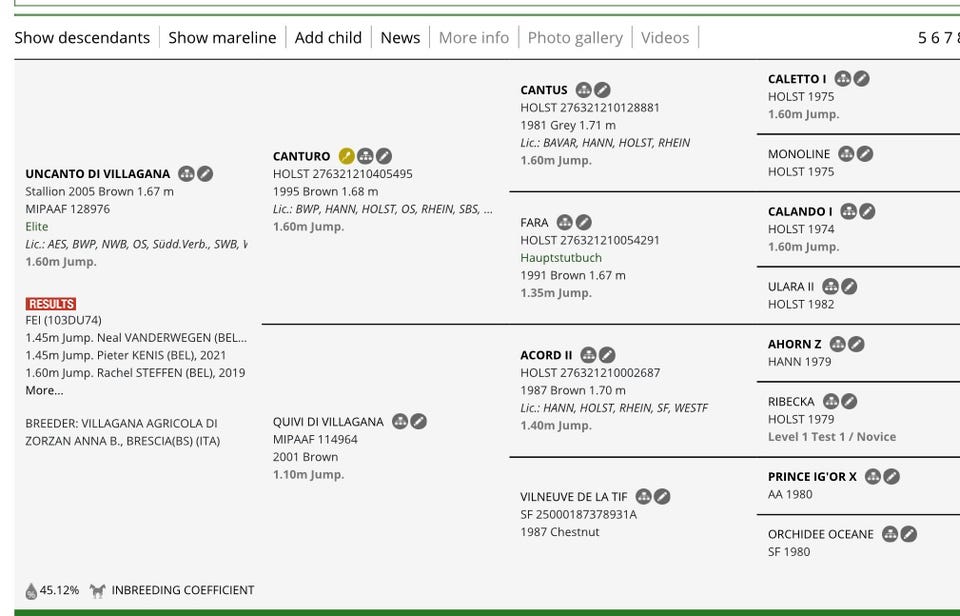Viewport: 960px width, 616px height.
Task: Open CALANDO I horse page
Action: pyautogui.click(x=800, y=211)
